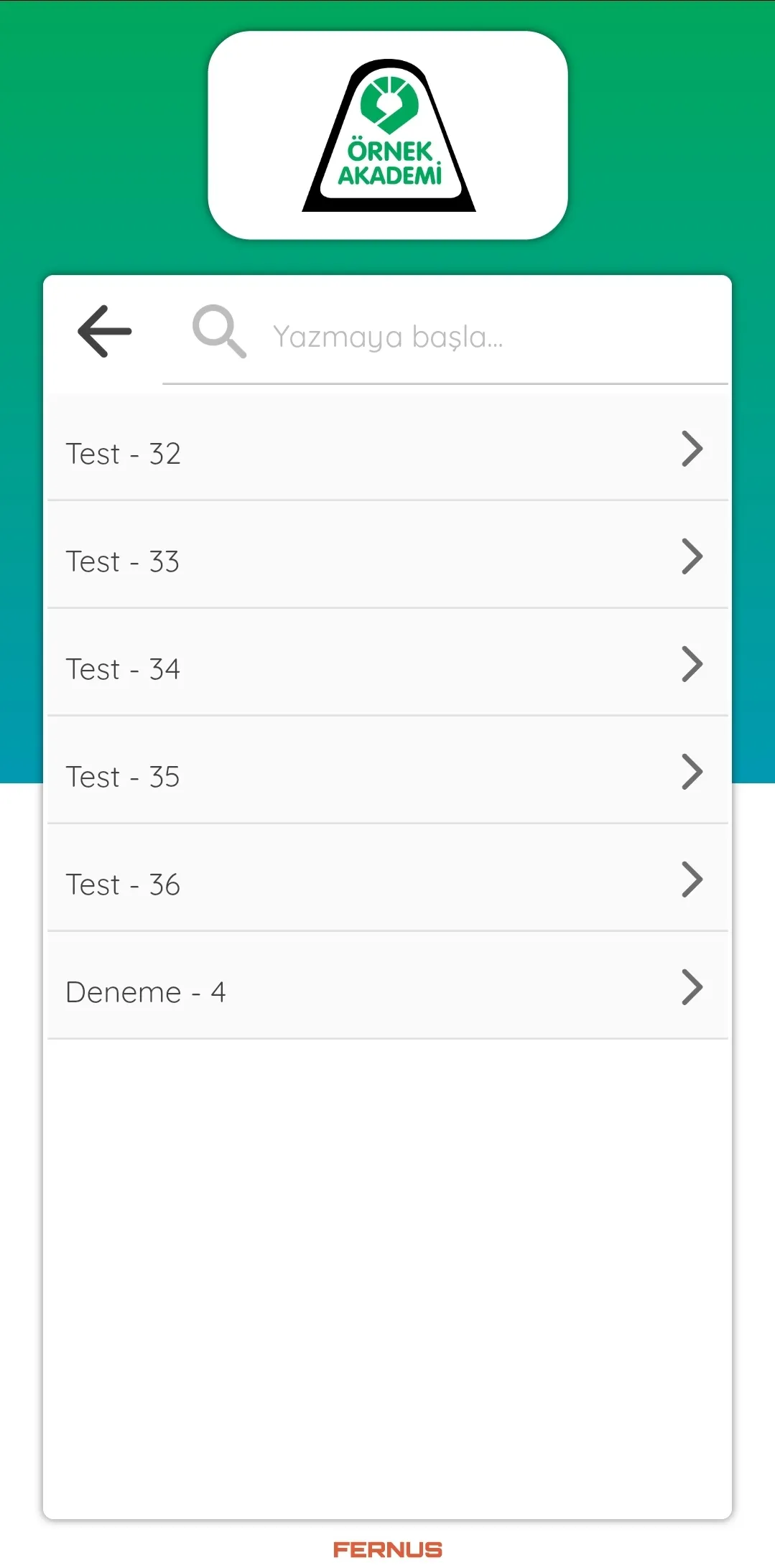Tap the Örnek Akademi logo
775x1568 pixels.
[389, 135]
